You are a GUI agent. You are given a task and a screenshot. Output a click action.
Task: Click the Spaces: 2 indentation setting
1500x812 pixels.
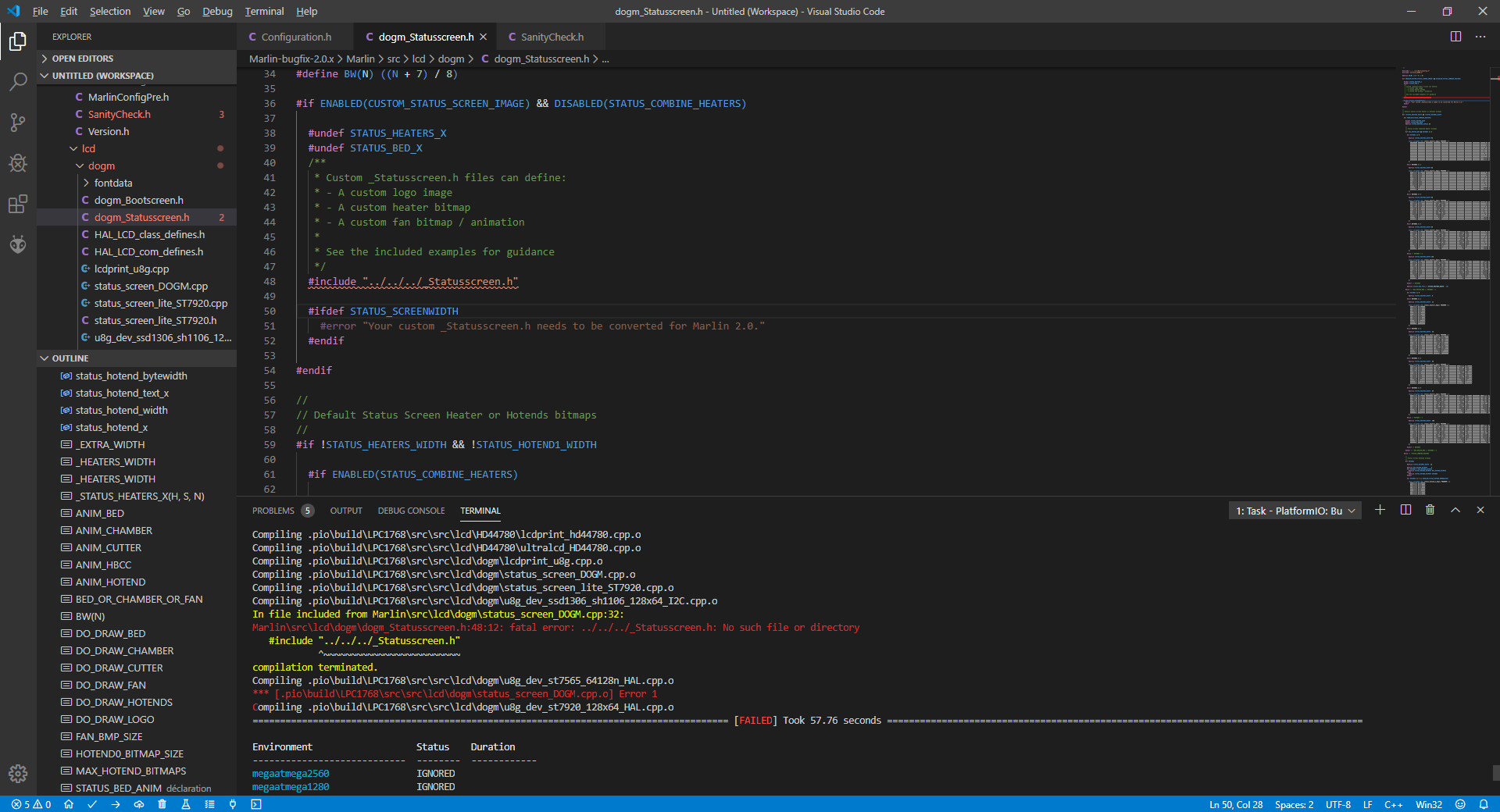[1294, 804]
